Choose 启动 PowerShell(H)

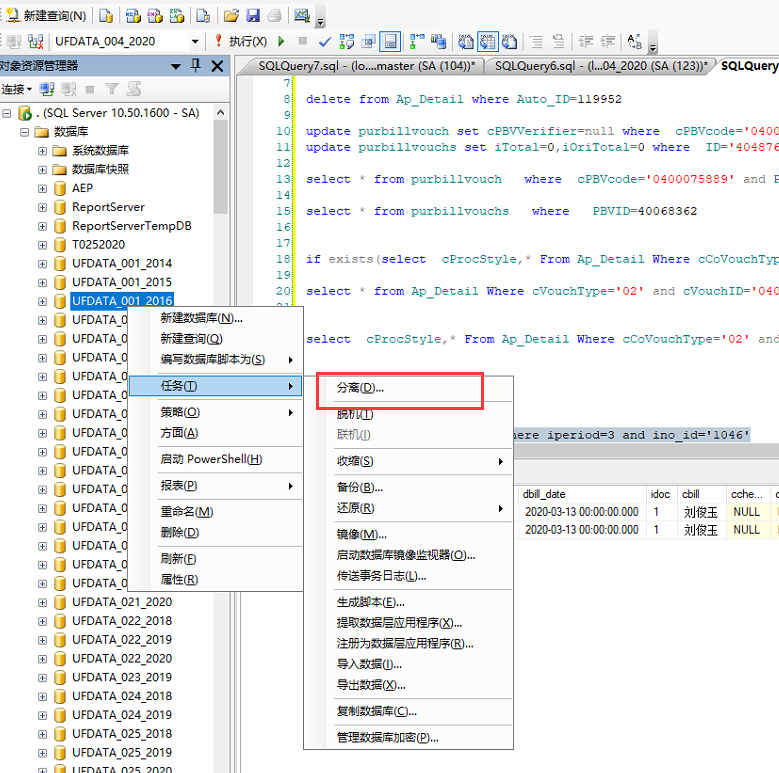[x=215, y=459]
